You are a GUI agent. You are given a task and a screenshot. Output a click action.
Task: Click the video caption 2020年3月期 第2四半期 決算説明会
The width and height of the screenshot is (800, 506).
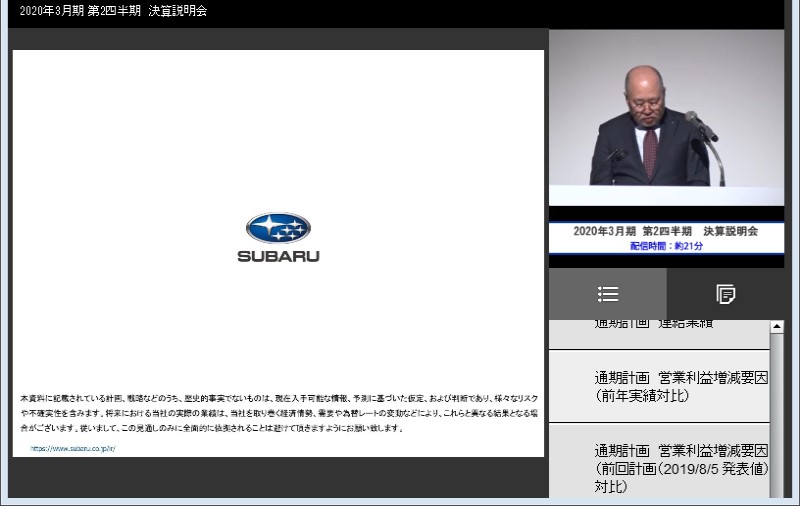coord(665,231)
